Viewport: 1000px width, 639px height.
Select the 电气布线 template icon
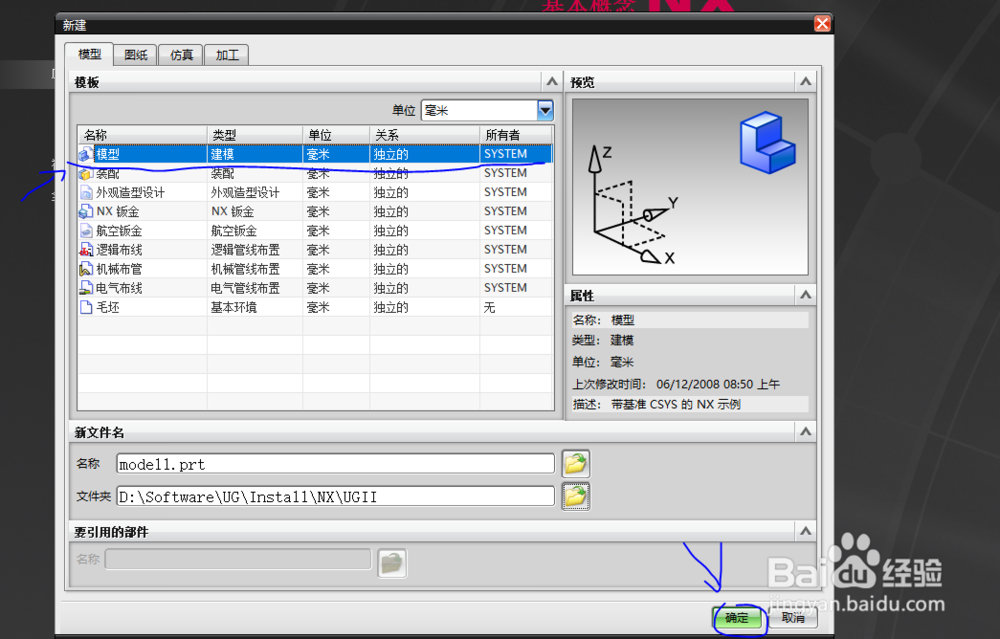pos(85,288)
